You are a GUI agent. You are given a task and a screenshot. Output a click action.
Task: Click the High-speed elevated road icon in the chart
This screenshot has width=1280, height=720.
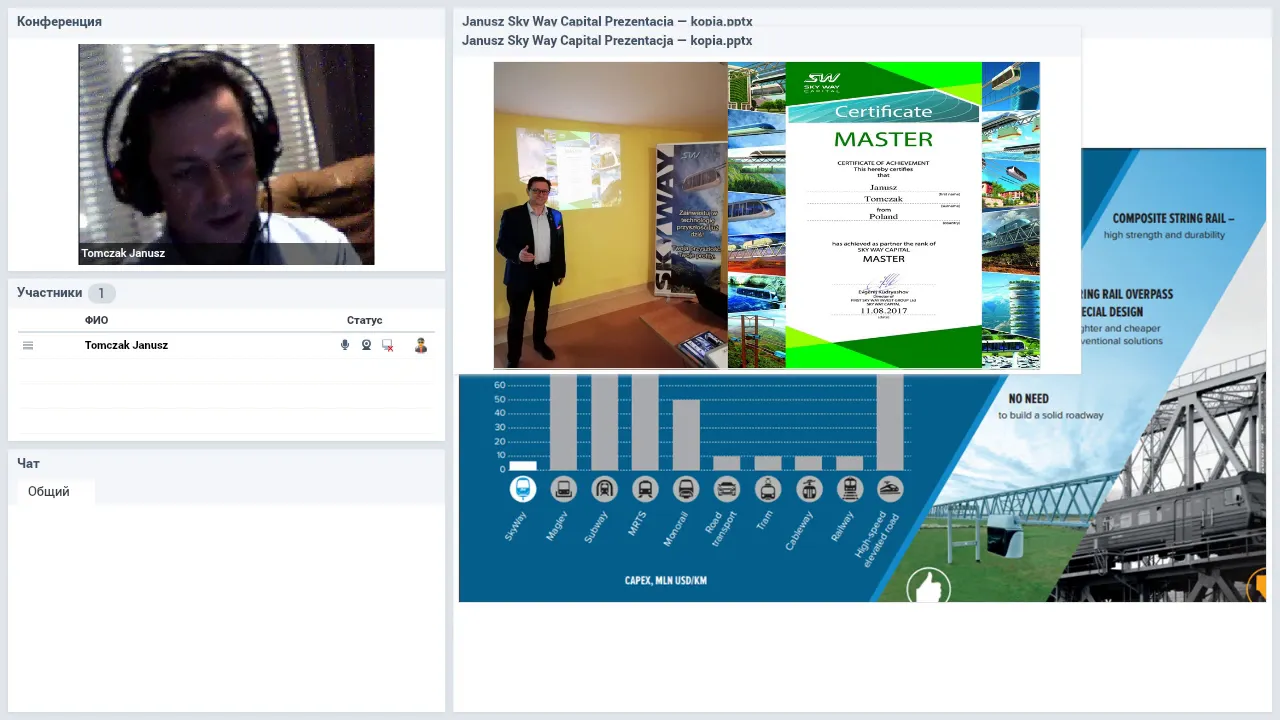click(890, 489)
